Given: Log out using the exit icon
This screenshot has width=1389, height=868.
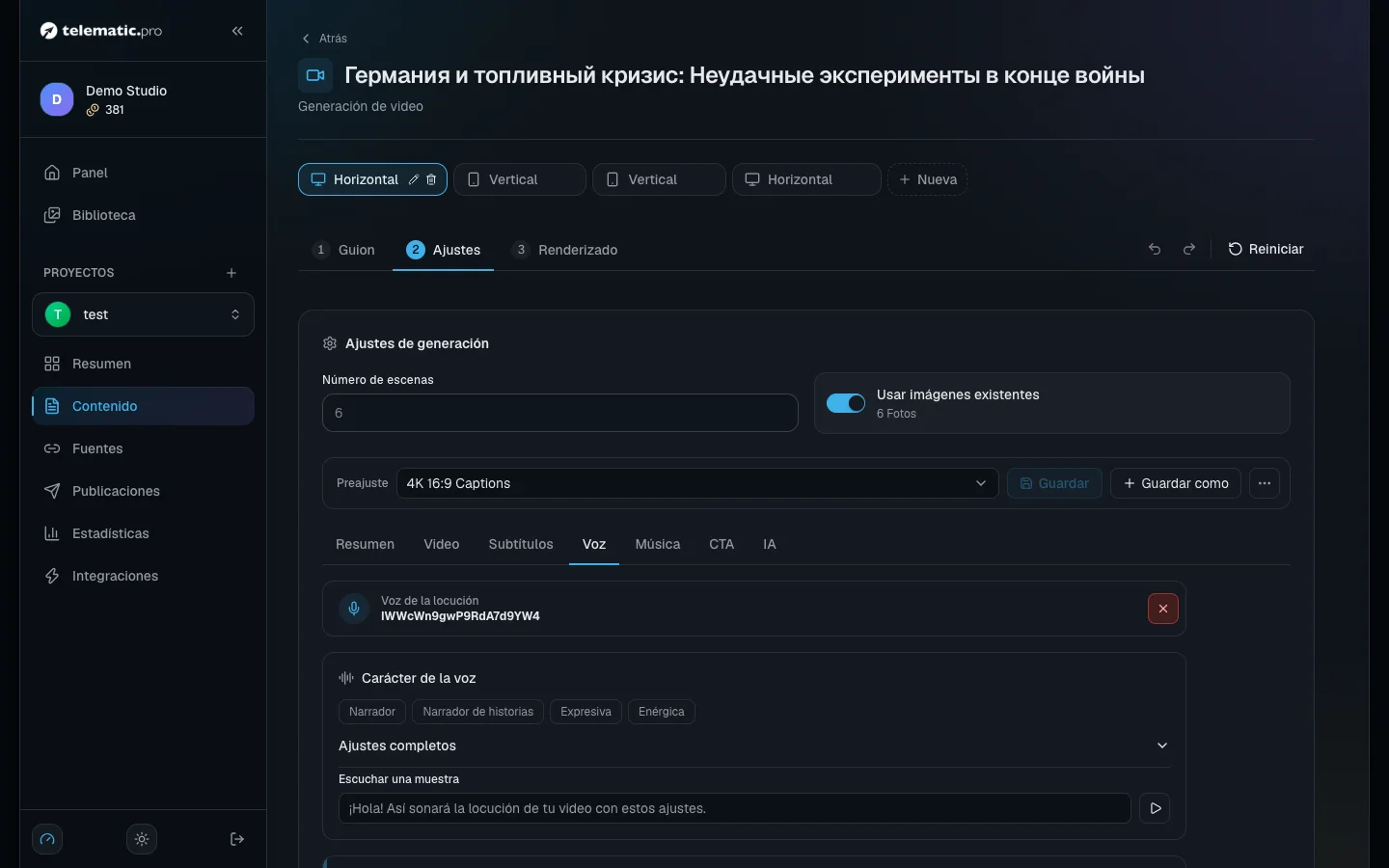Looking at the screenshot, I should pos(237,839).
